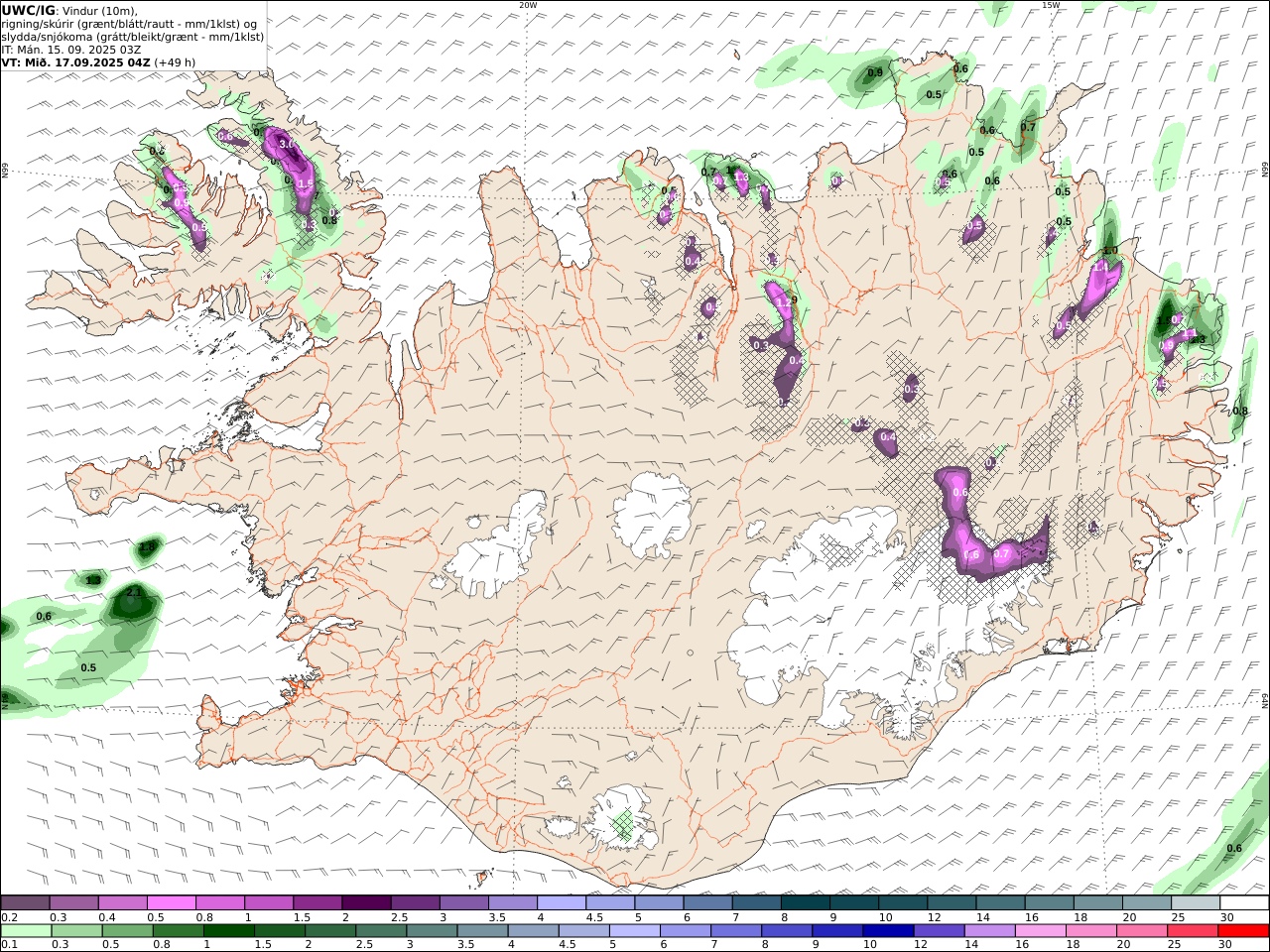The height and width of the screenshot is (952, 1270).
Task: Click the '1.29' value on the northern purple band
Action: [x=787, y=301]
